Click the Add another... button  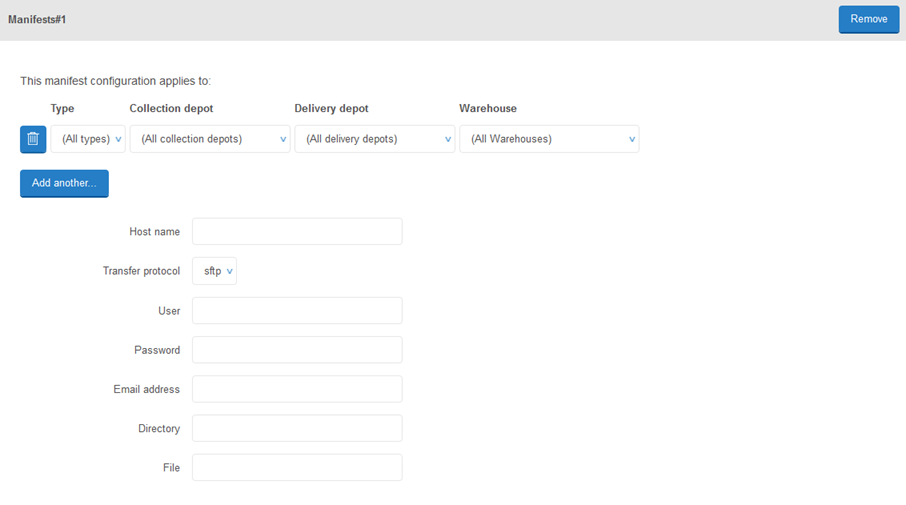(64, 183)
